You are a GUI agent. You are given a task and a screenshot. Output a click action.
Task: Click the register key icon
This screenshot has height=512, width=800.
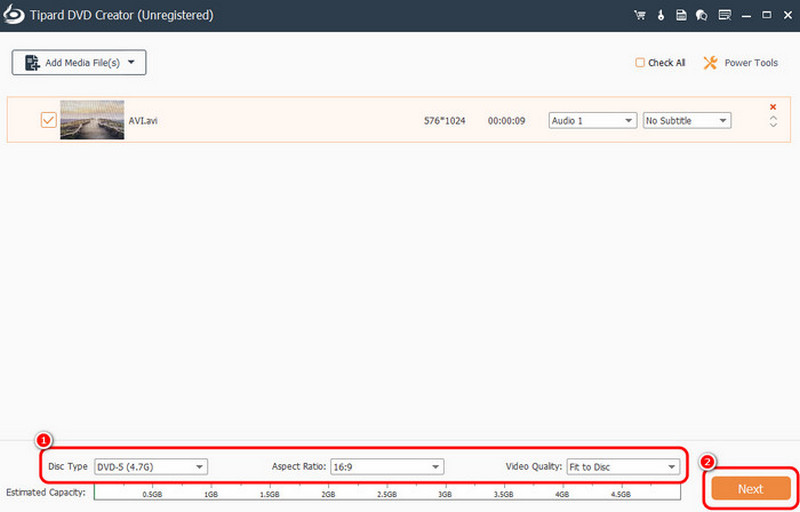pyautogui.click(x=661, y=15)
